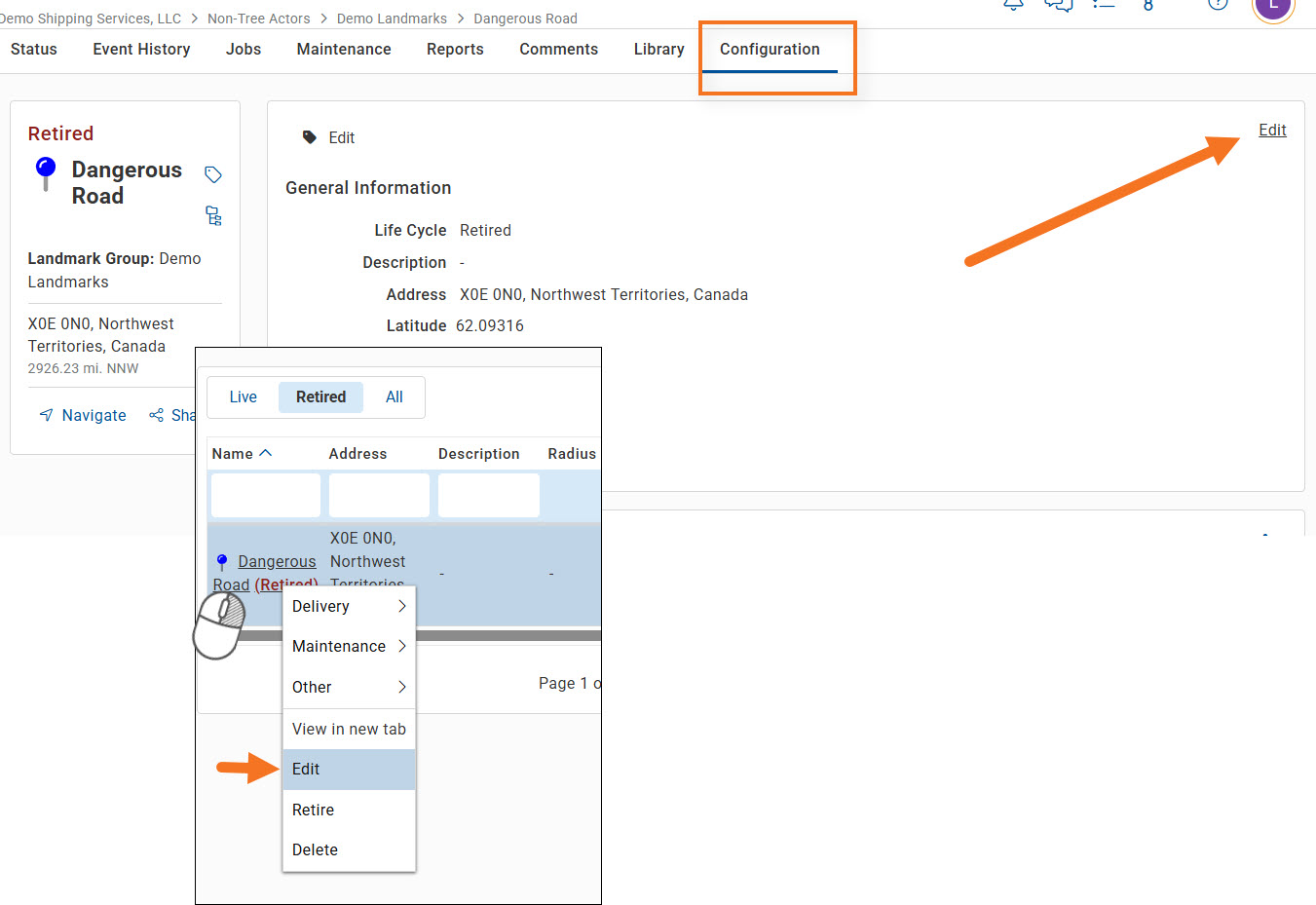The height and width of the screenshot is (905, 1316).
Task: Open the Comments tab
Action: click(x=559, y=49)
